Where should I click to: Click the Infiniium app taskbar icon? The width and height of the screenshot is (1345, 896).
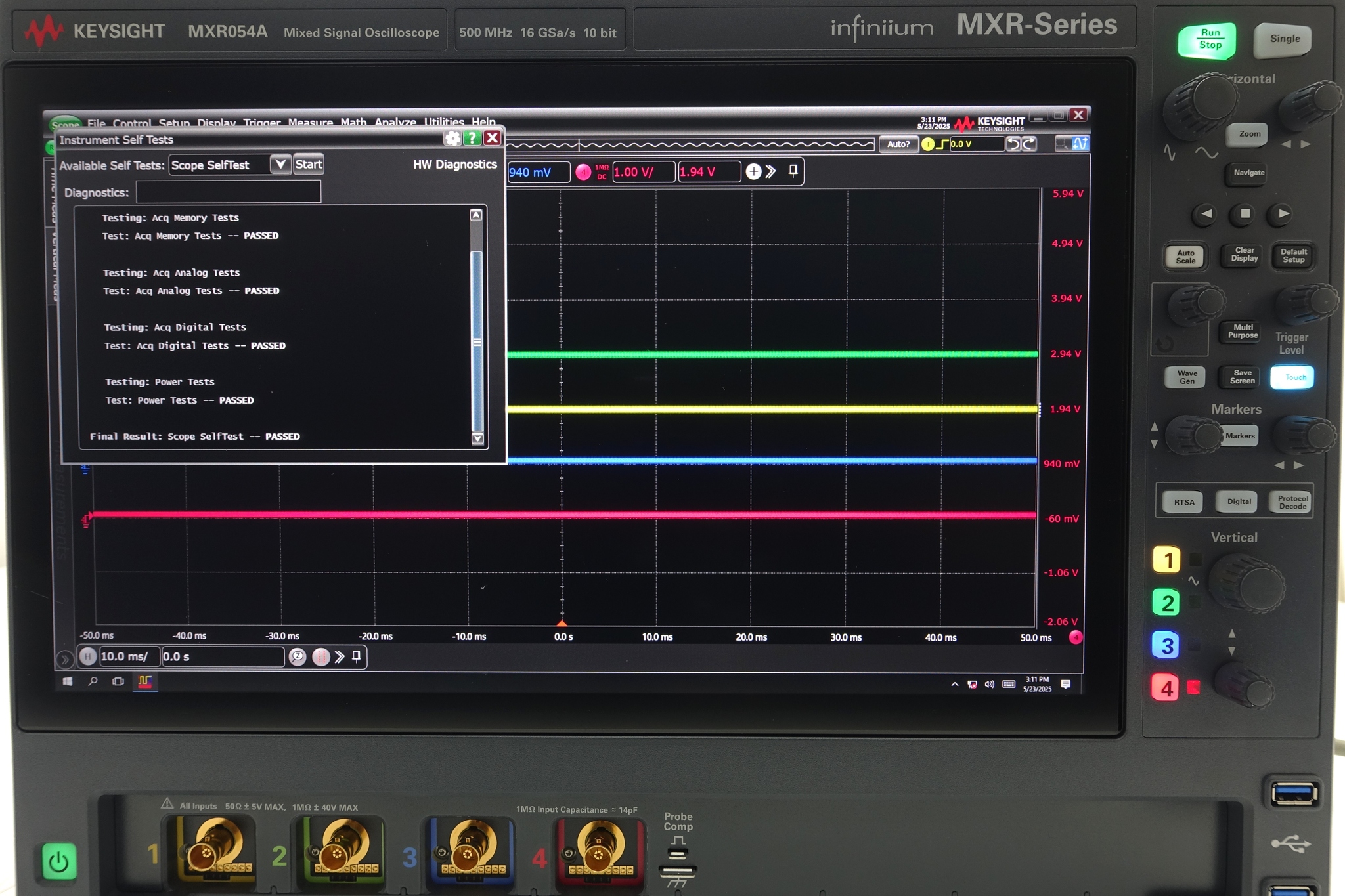click(144, 682)
